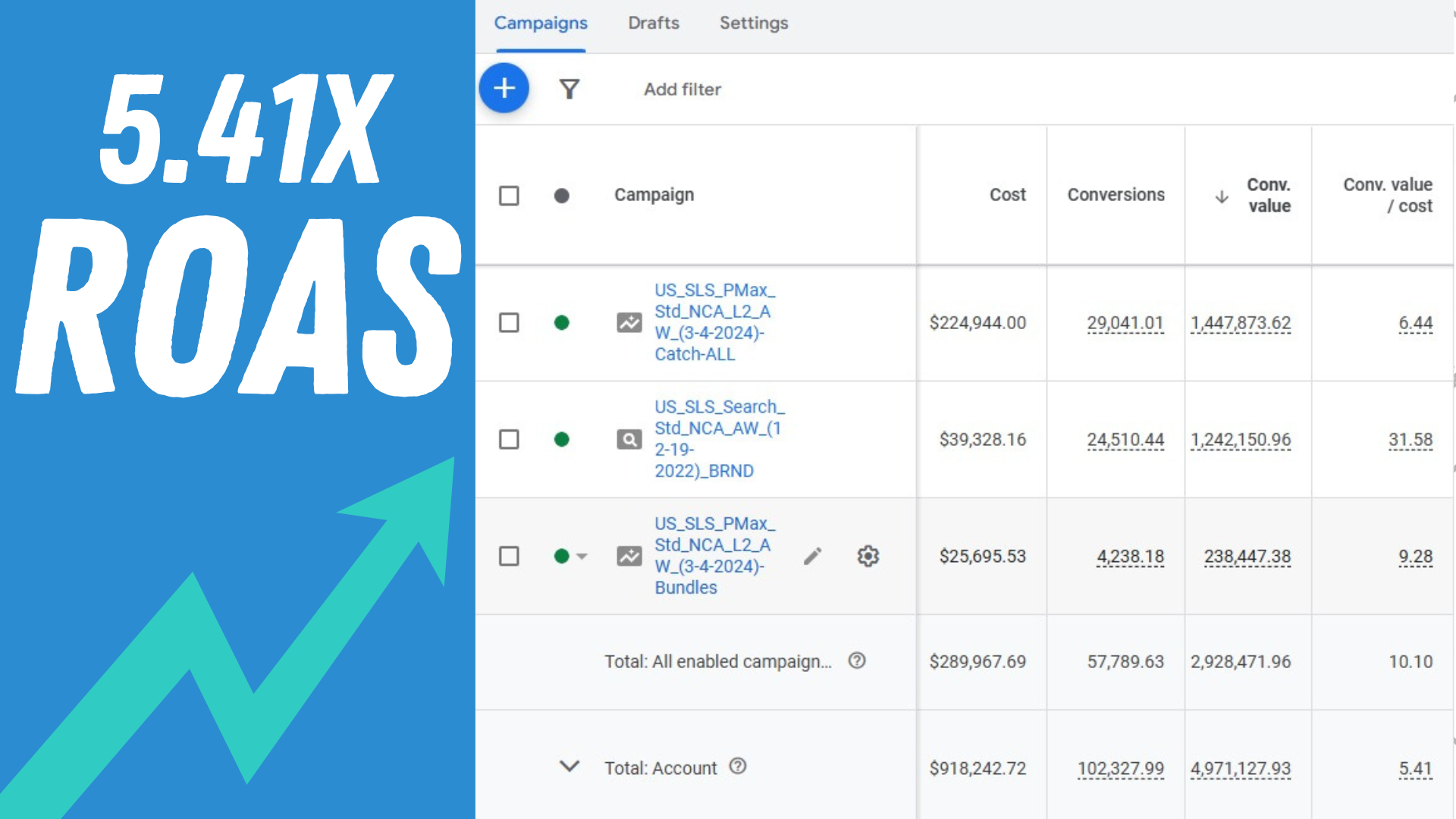This screenshot has width=1456, height=819.
Task: Click the sort arrow on Conv. value column
Action: (1222, 196)
